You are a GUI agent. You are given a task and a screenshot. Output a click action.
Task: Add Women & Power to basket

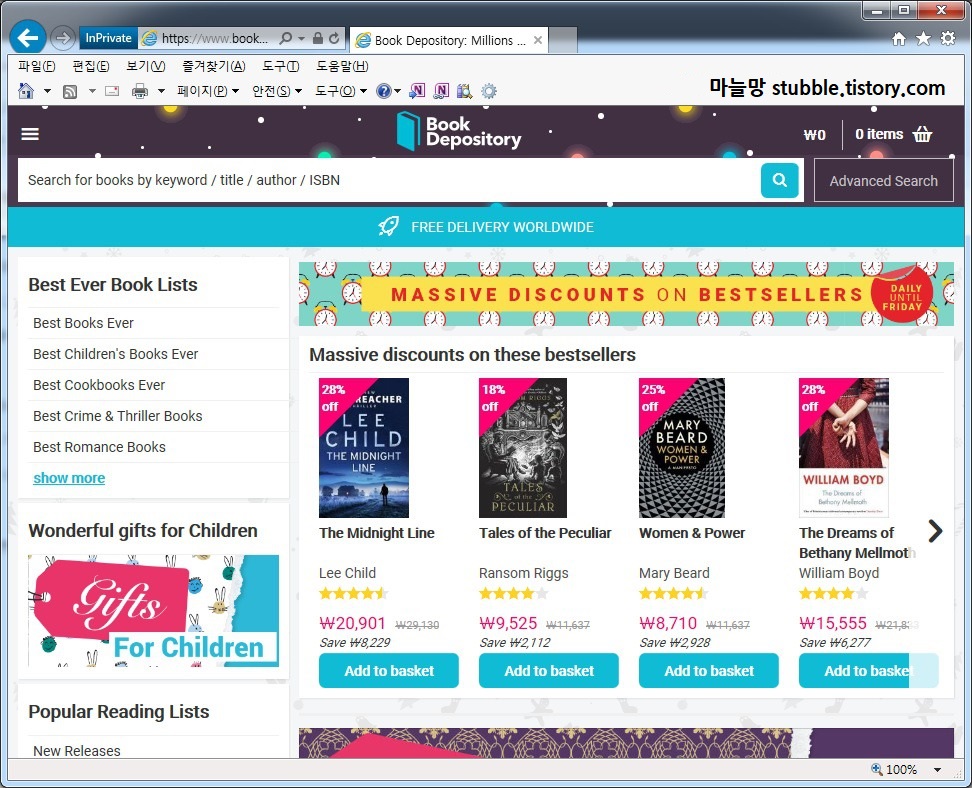tap(709, 670)
